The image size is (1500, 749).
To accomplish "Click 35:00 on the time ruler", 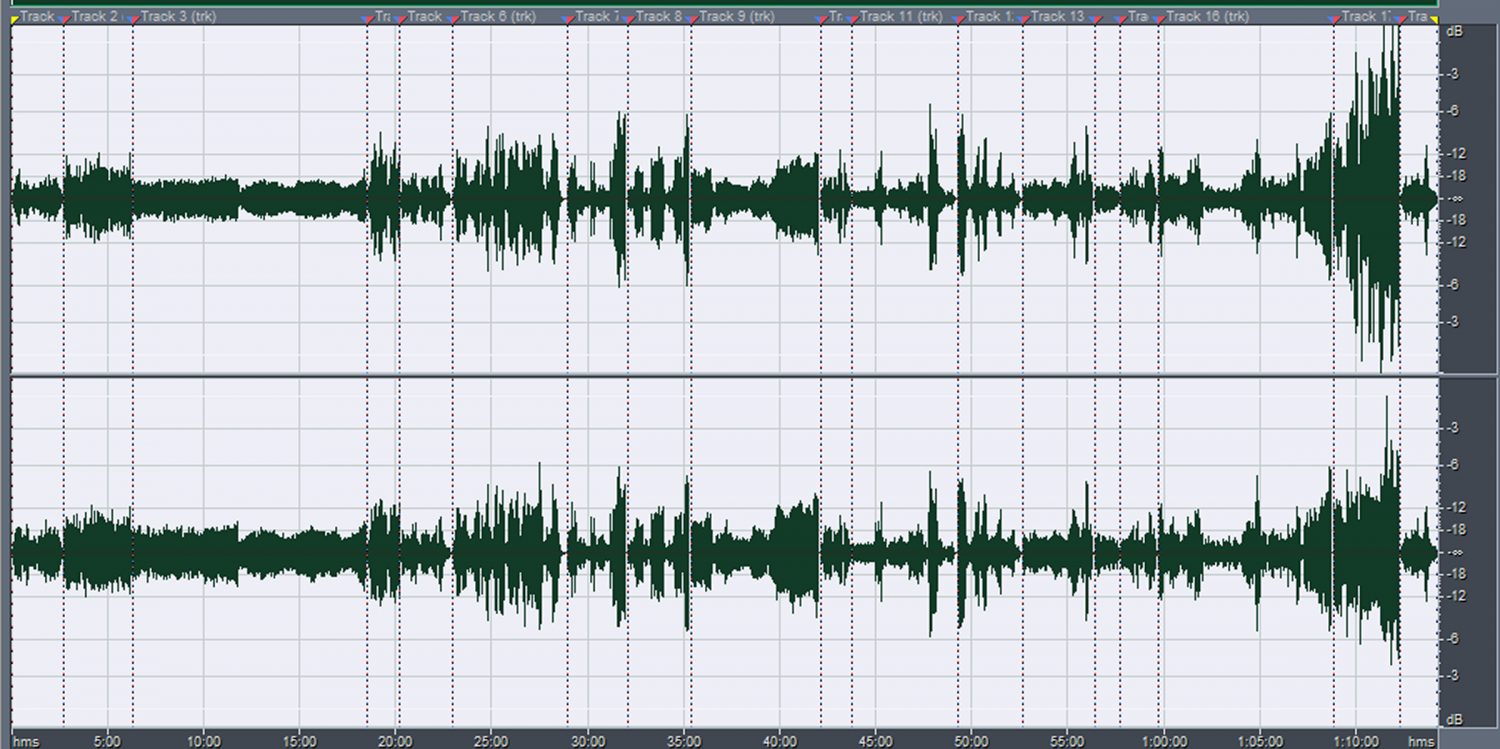I will (x=683, y=741).
